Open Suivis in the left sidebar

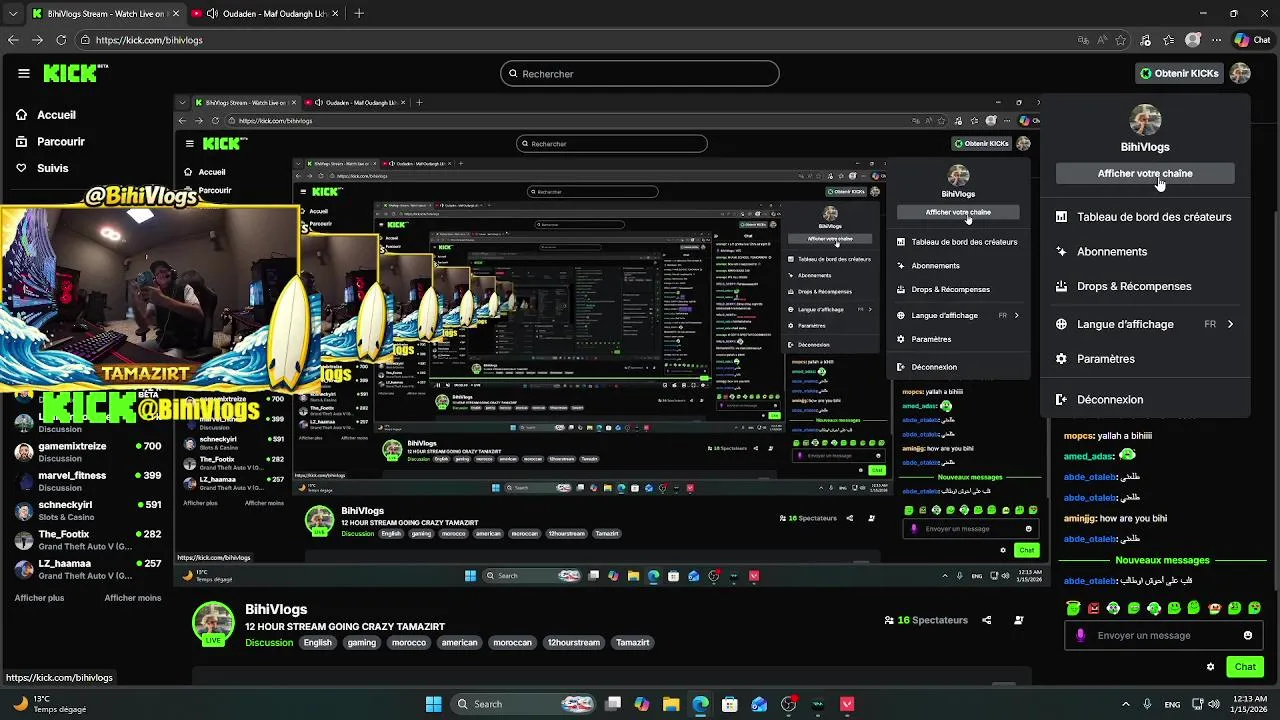(52, 168)
